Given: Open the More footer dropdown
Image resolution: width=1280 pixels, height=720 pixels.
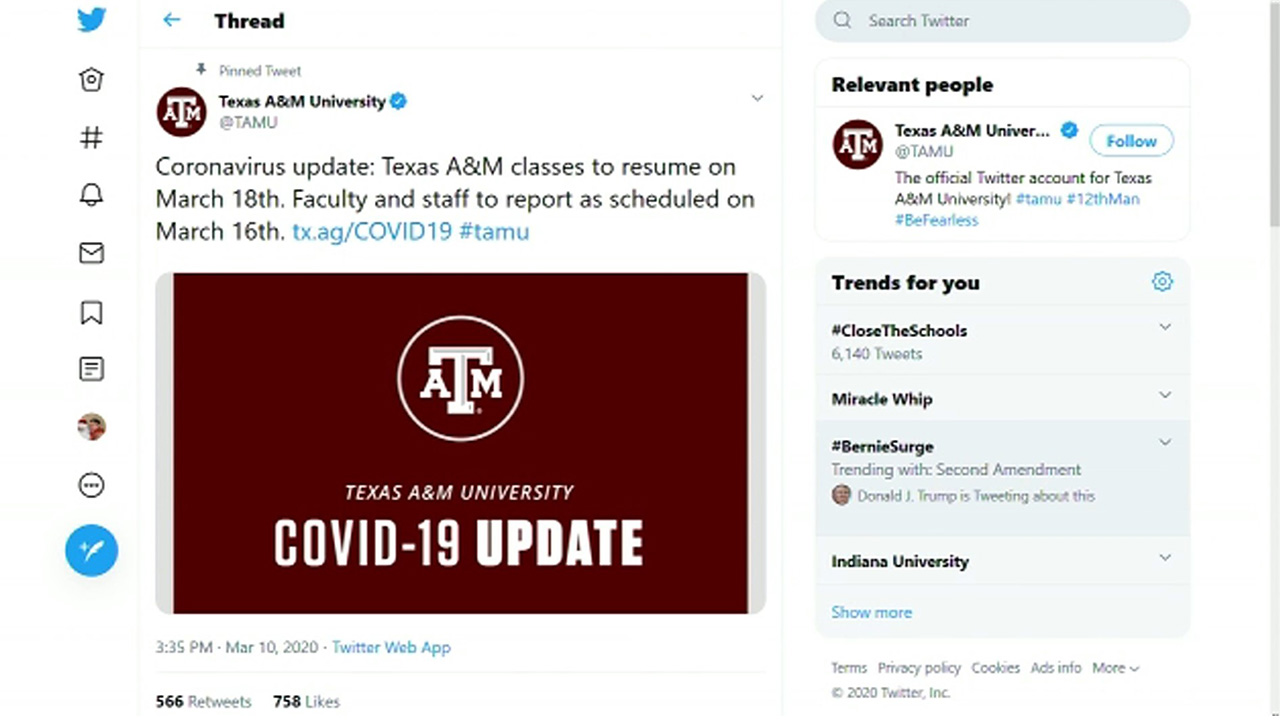Looking at the screenshot, I should click(x=1115, y=668).
